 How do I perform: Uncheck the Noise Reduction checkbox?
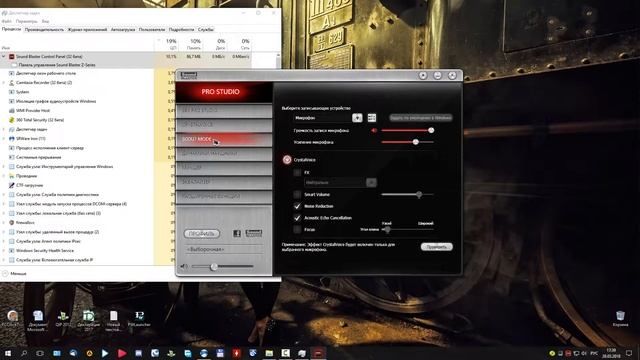[297, 206]
